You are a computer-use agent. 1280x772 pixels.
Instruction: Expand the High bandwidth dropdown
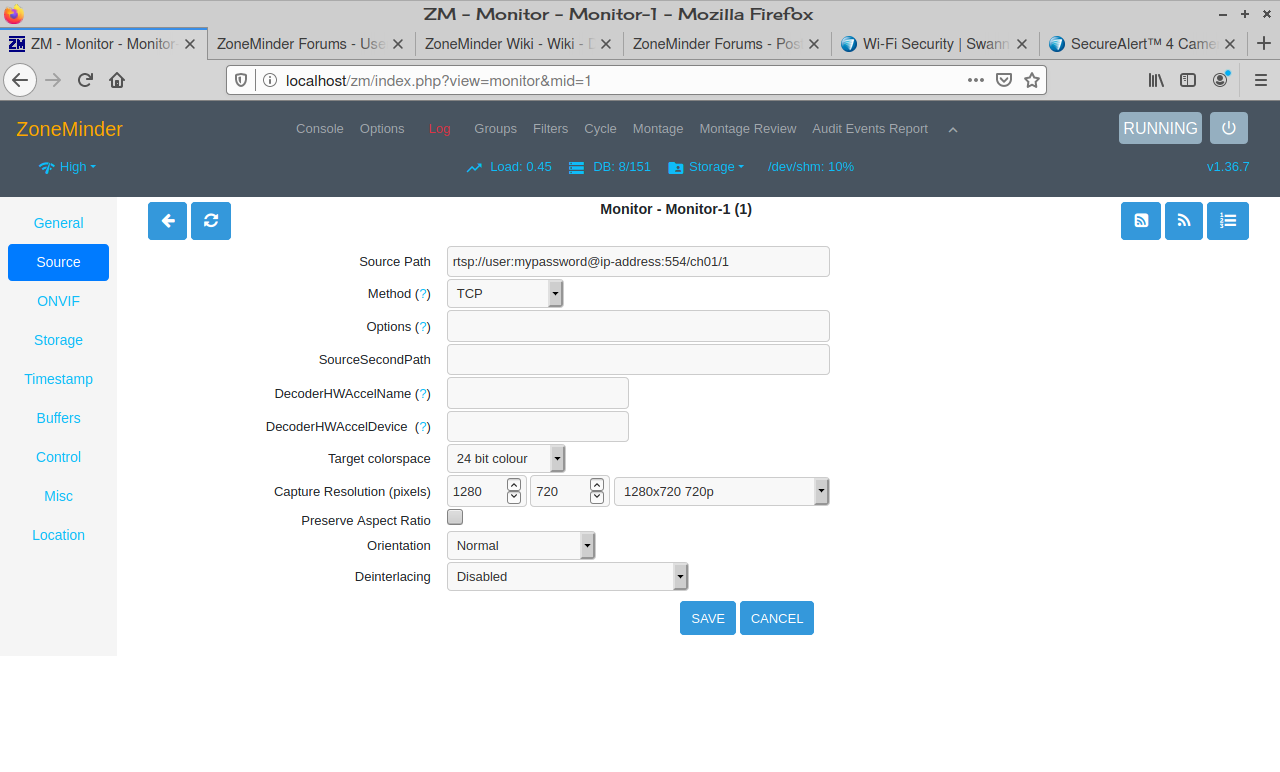[x=78, y=167]
